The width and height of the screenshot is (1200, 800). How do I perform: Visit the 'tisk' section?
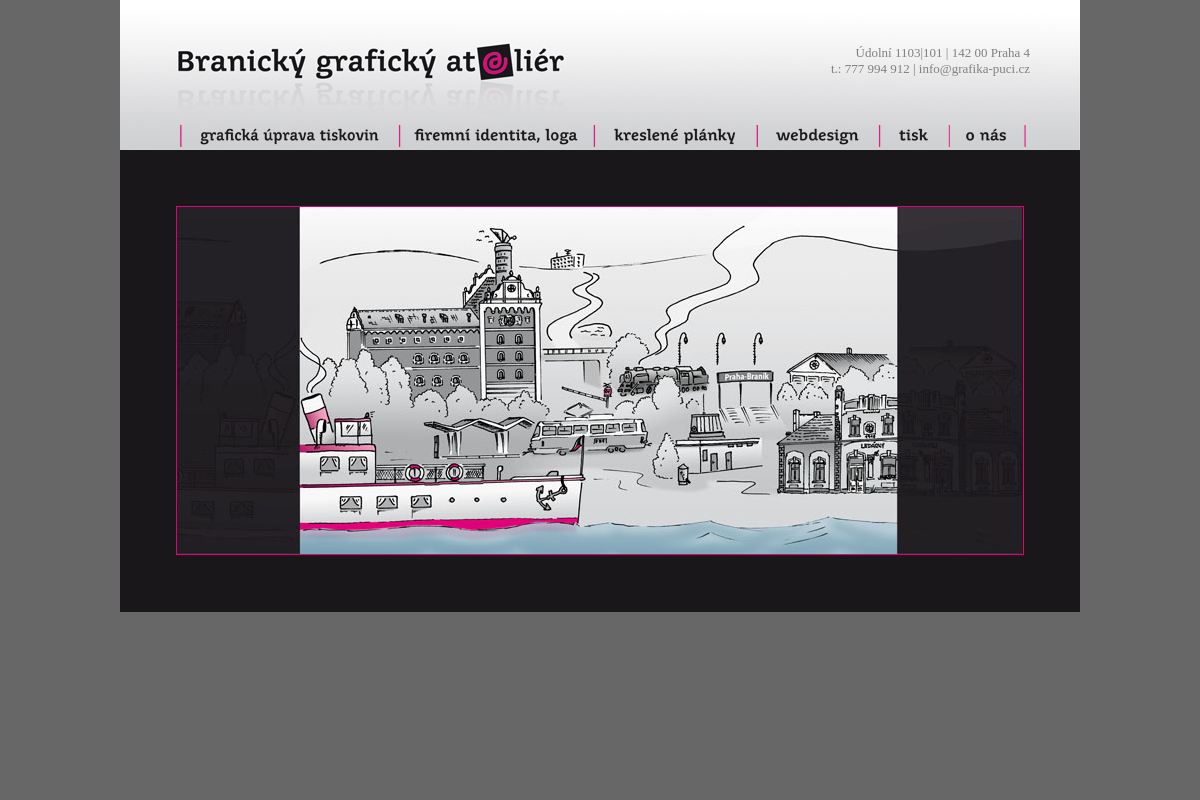[x=913, y=135]
